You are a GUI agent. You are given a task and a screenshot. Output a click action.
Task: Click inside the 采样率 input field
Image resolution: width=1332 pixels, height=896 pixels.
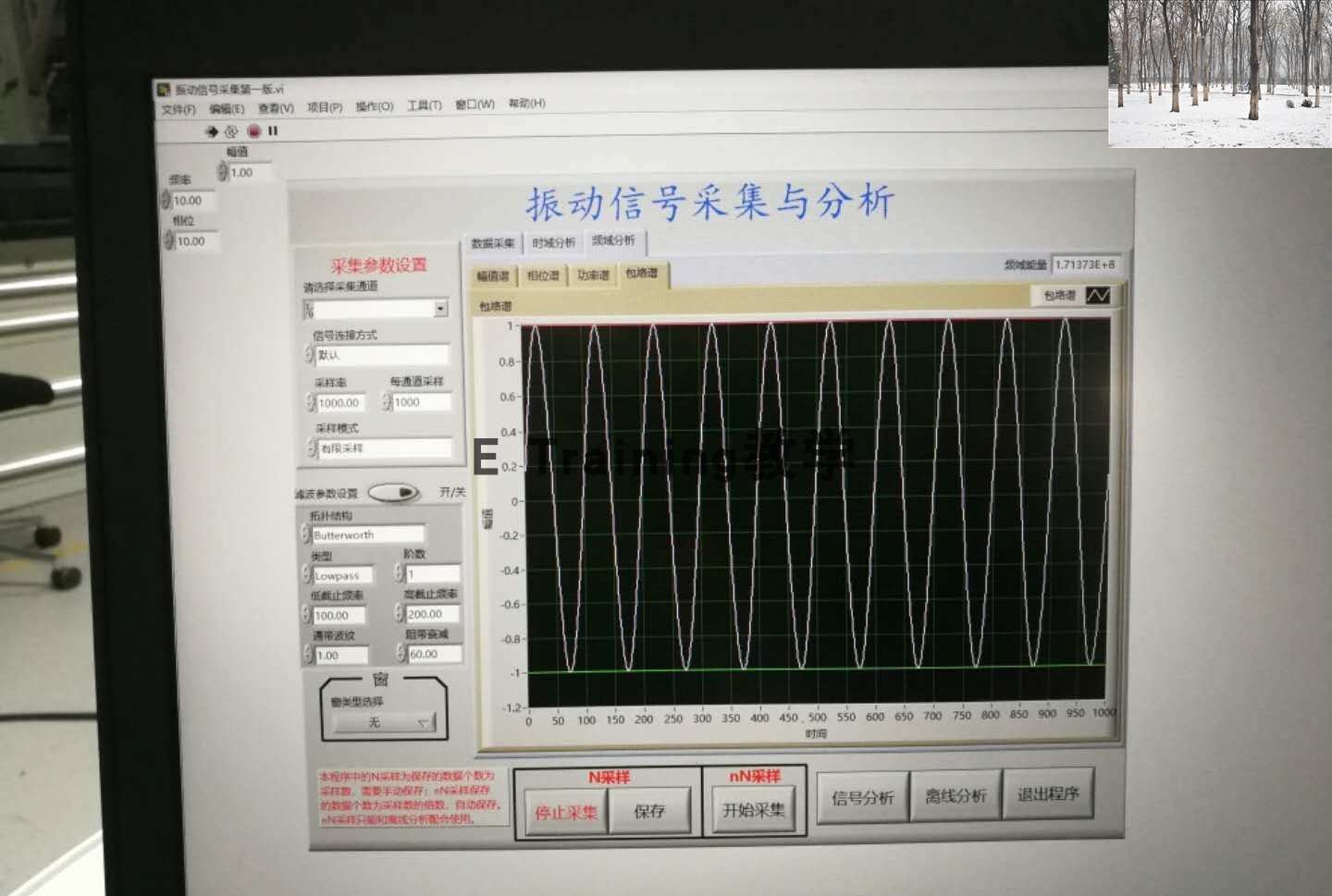pos(340,402)
